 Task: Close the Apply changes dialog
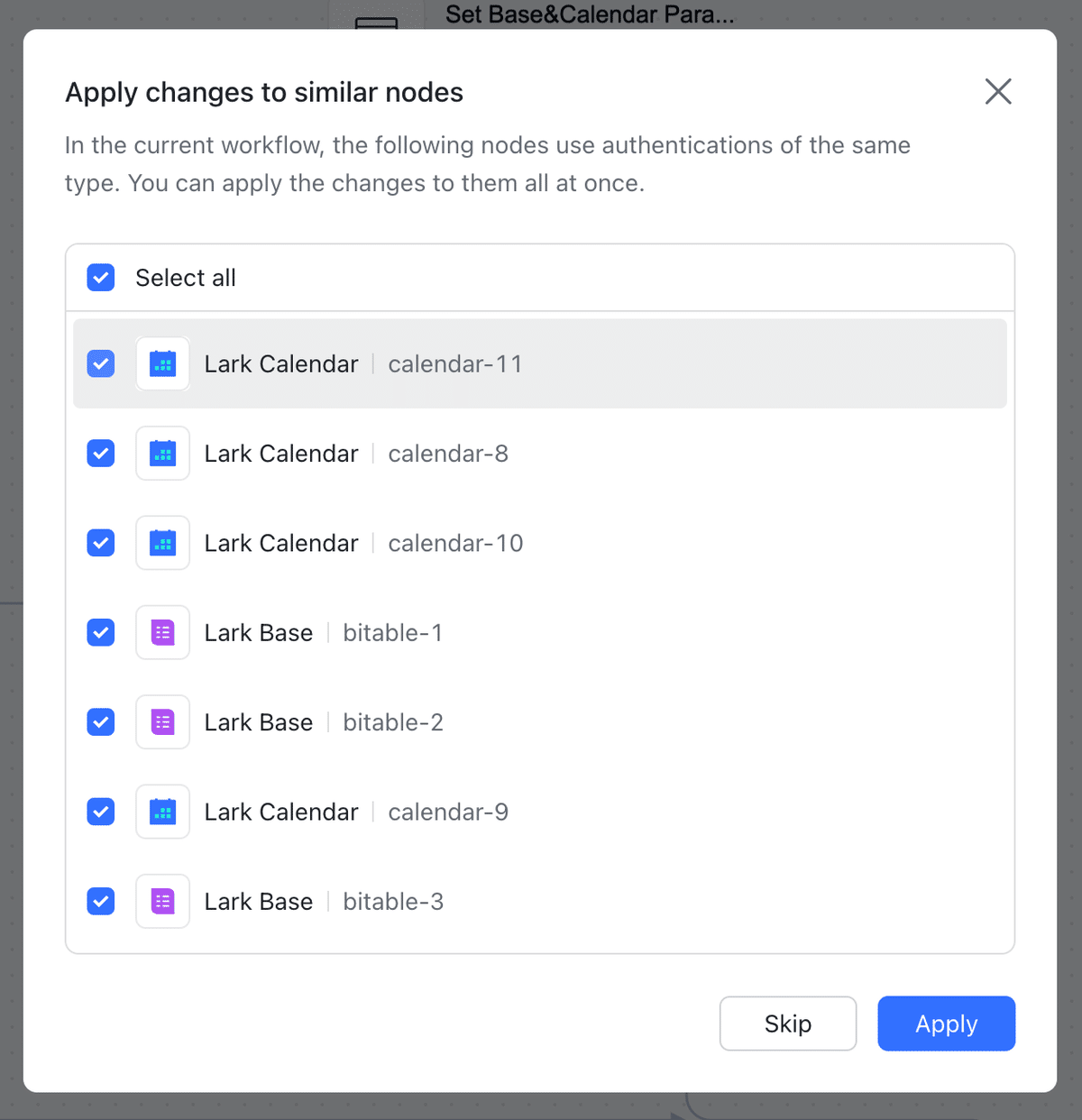coord(998,91)
